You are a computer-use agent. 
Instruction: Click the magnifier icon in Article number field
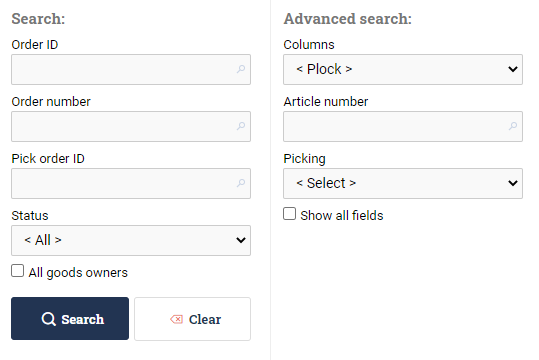(513, 126)
